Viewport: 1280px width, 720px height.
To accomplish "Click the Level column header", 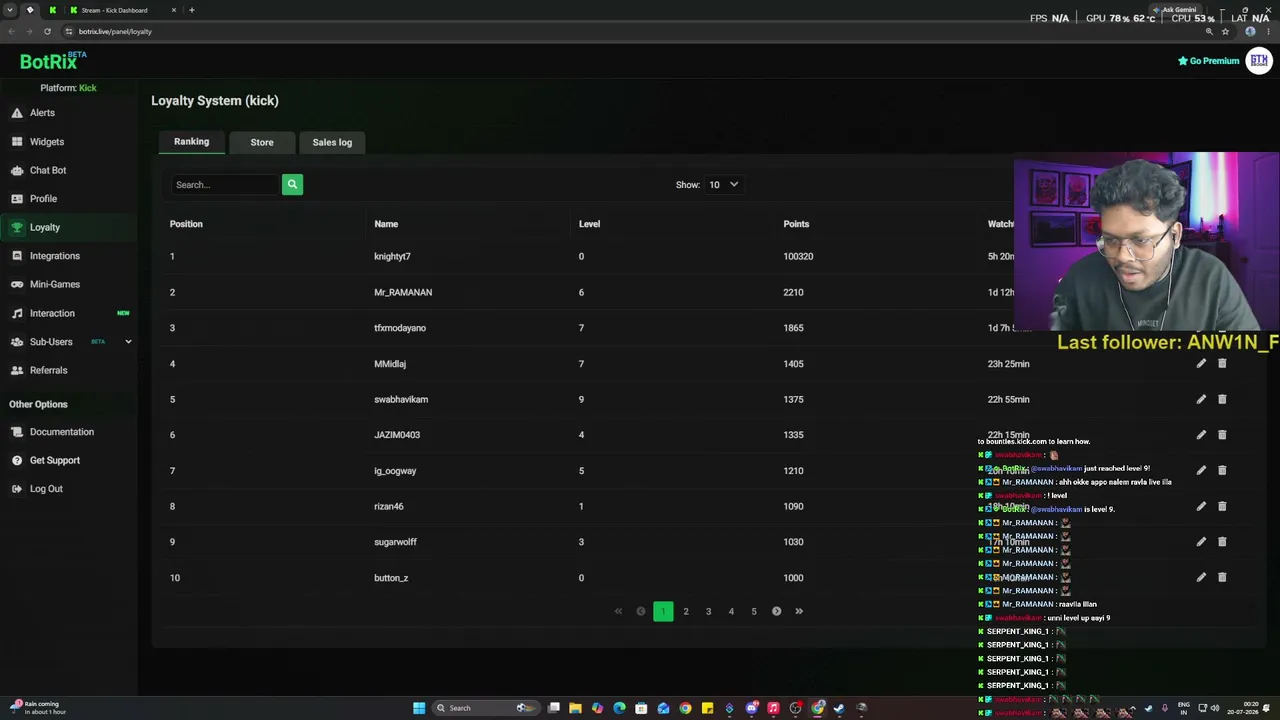I will 589,224.
